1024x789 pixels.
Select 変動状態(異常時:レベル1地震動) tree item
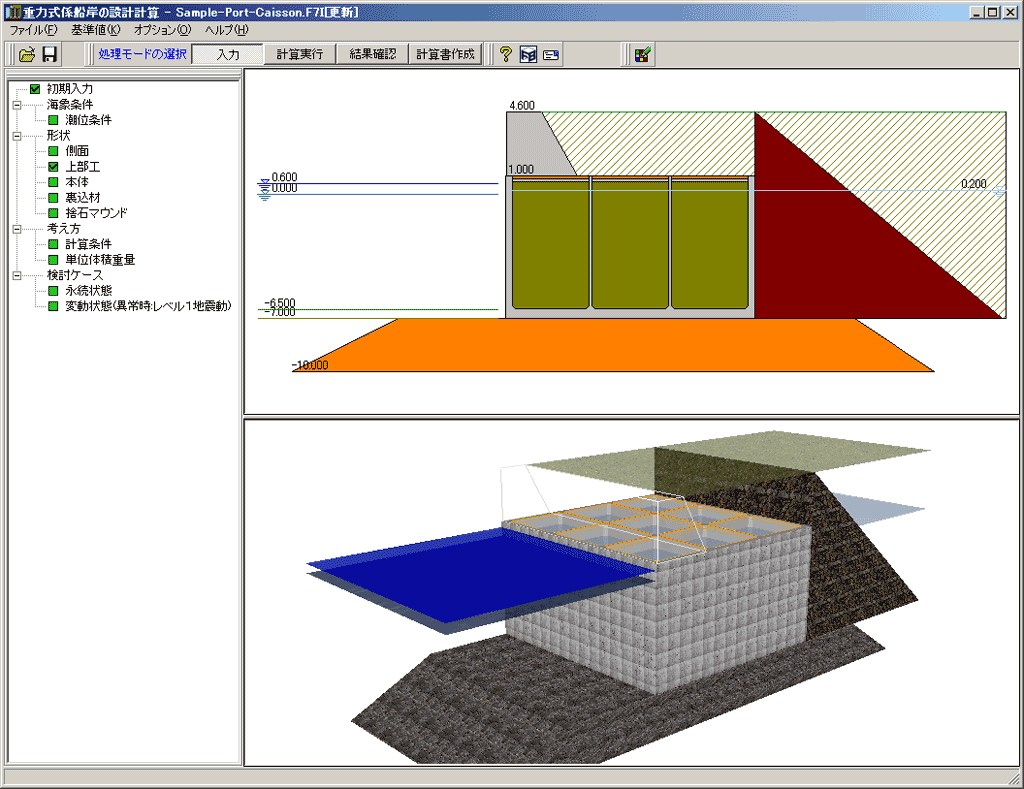coord(148,306)
